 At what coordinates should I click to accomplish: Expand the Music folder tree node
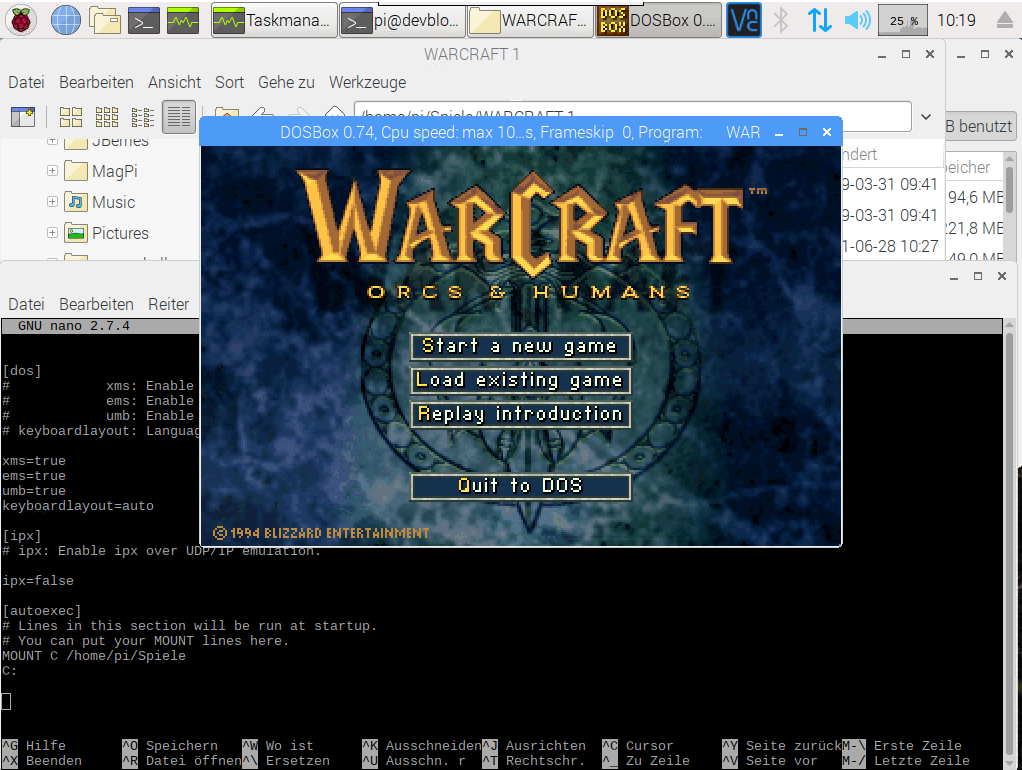coord(52,201)
